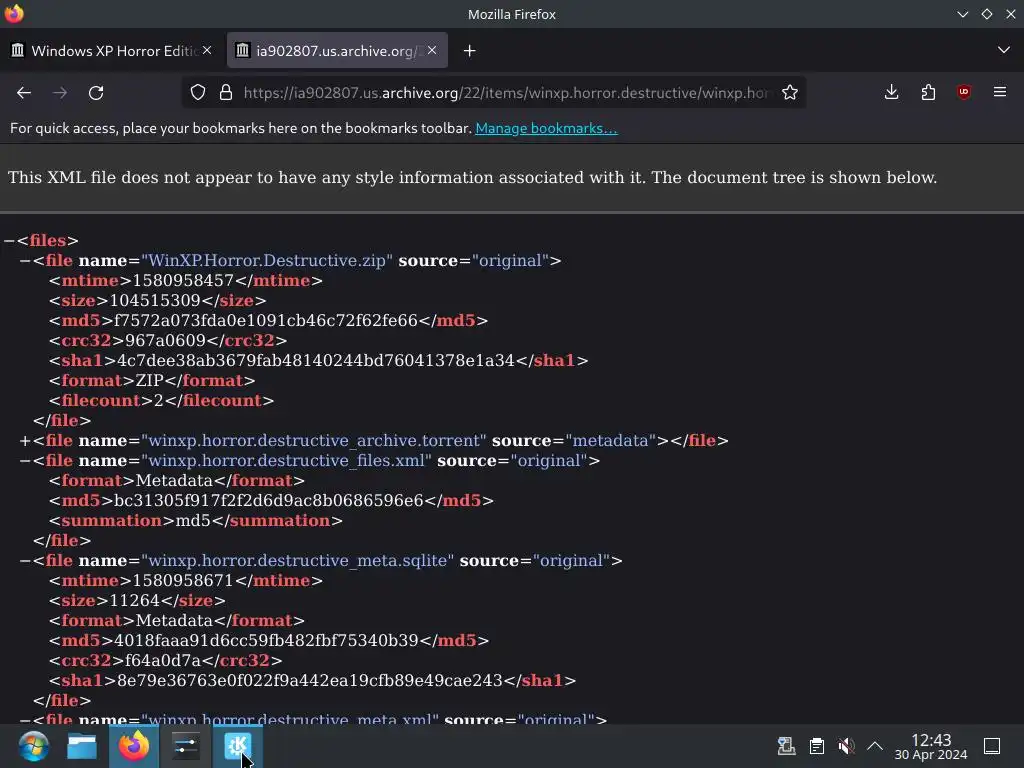1024x768 pixels.
Task: Click md5 value f7572a073fda0e1091cb46c72f62fe66
Action: click(x=266, y=321)
